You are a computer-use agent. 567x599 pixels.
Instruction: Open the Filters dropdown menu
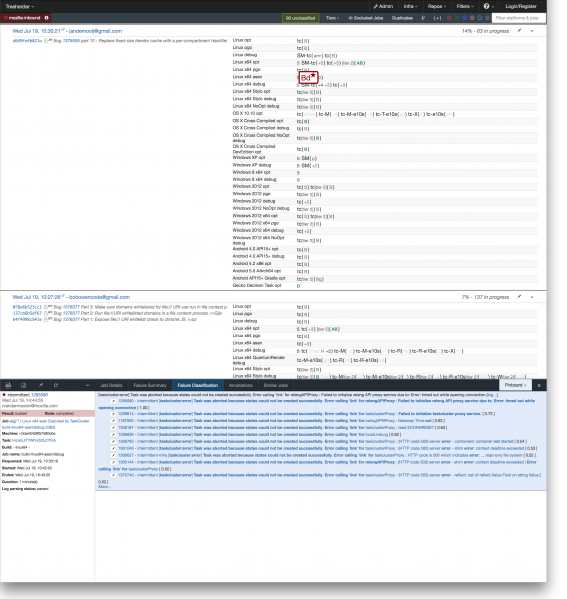[465, 6]
